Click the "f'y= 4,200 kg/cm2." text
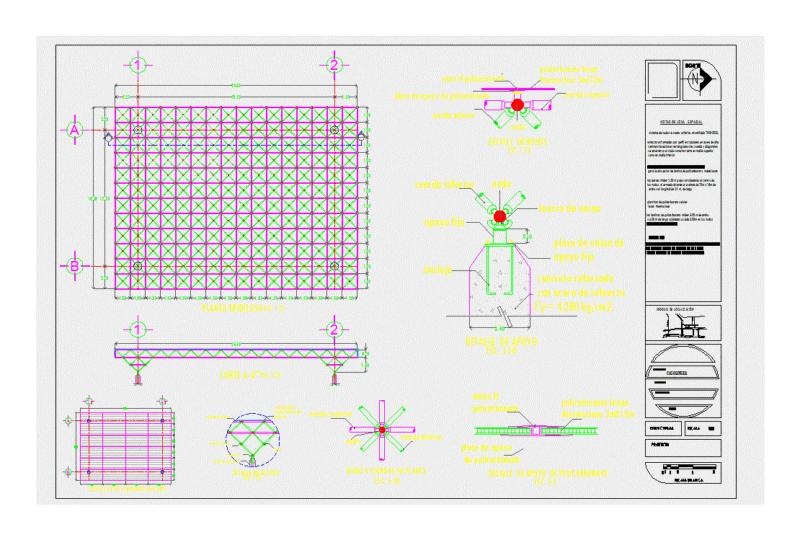This screenshot has width=800, height=540. pos(574,307)
